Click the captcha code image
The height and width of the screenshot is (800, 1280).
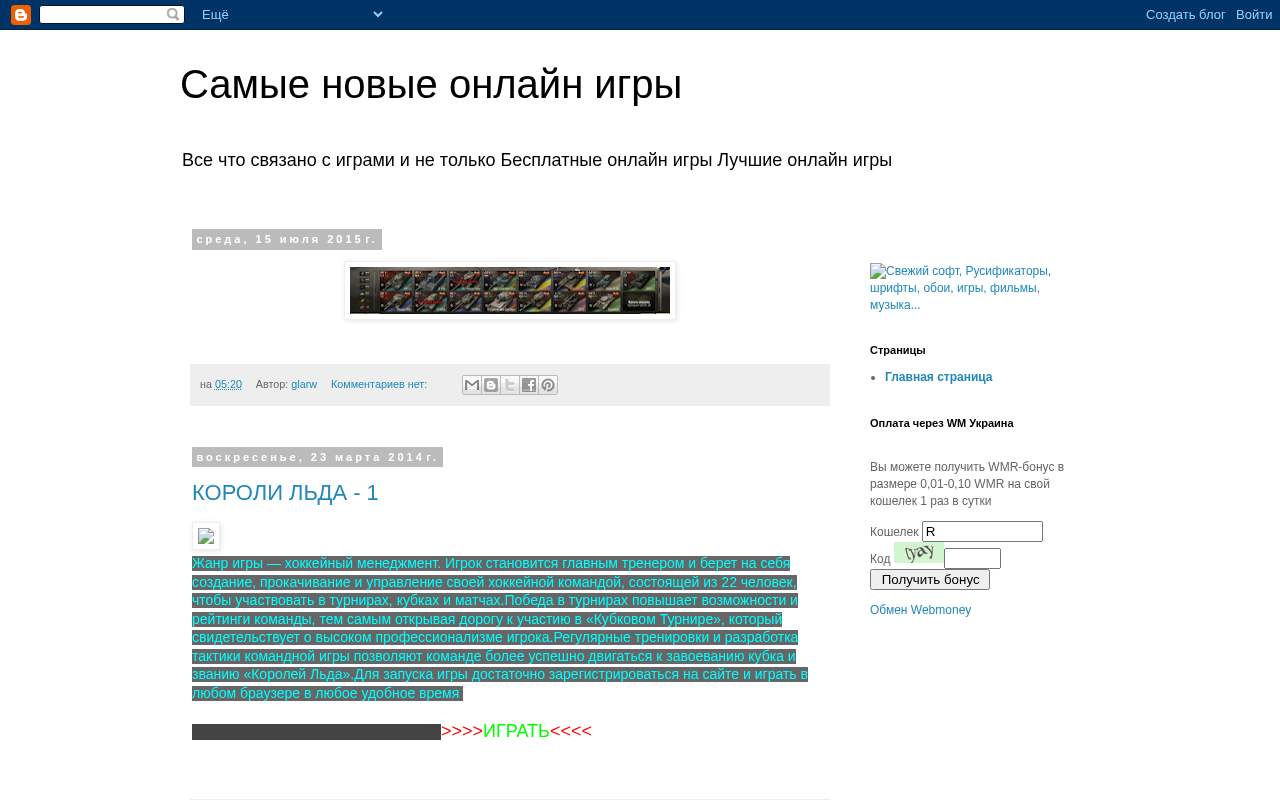click(x=919, y=553)
